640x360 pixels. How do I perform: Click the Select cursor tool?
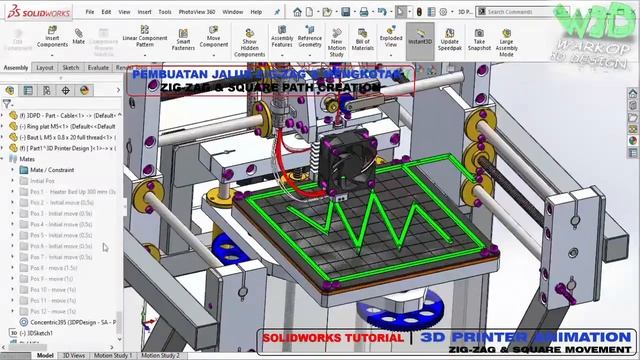click(400, 12)
